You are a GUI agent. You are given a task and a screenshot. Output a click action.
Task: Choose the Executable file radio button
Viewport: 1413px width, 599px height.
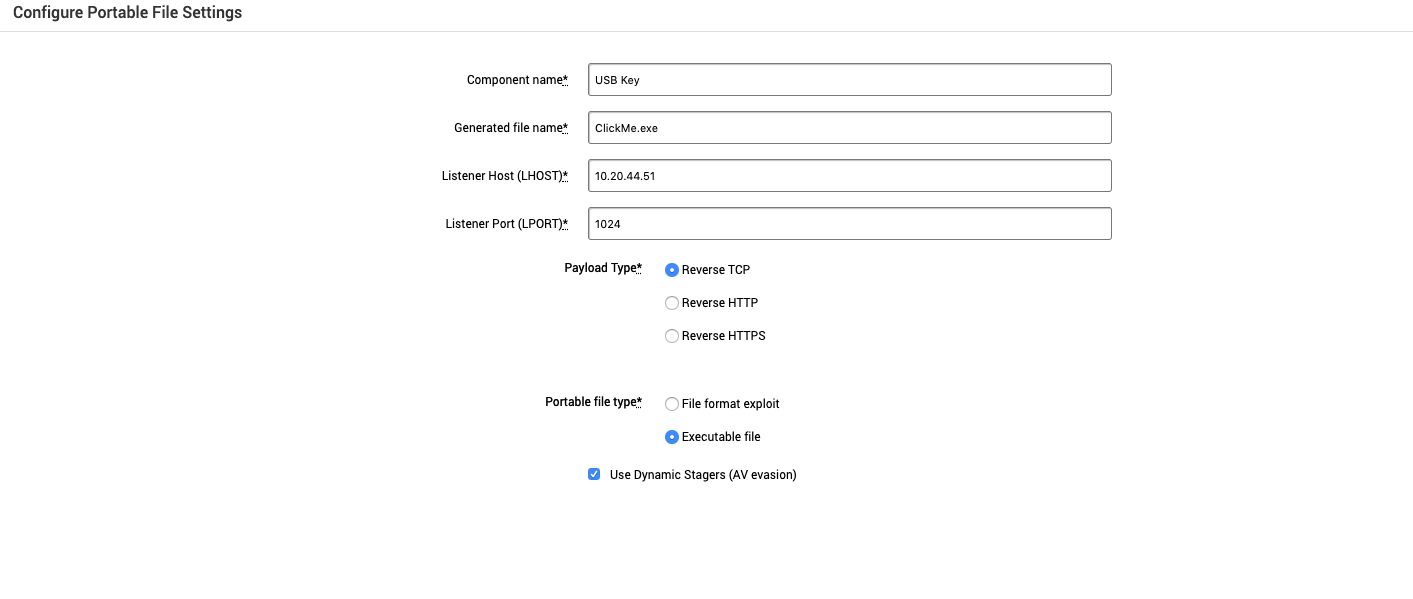coord(672,437)
